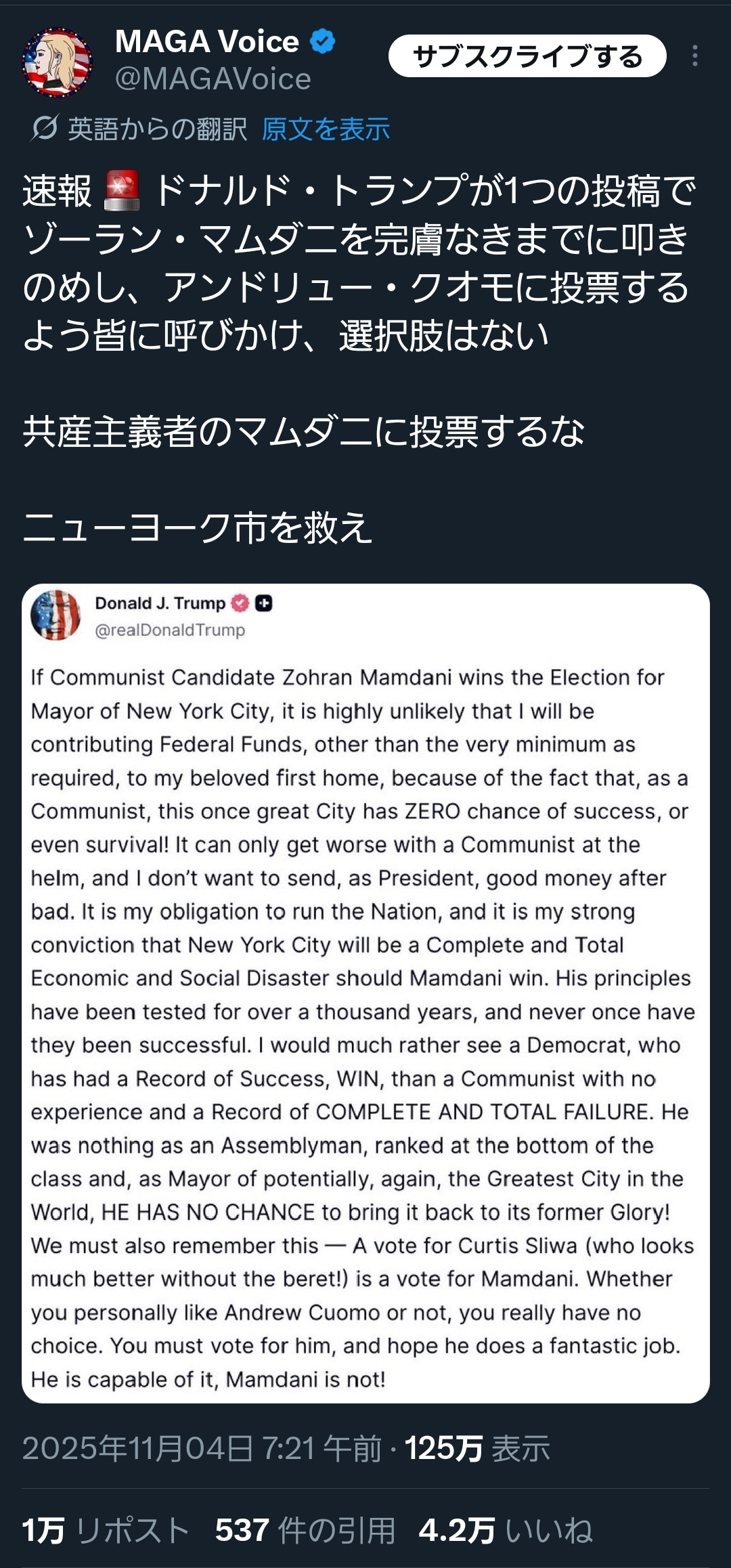
Task: Click the サブスクライブする button
Action: tap(527, 56)
